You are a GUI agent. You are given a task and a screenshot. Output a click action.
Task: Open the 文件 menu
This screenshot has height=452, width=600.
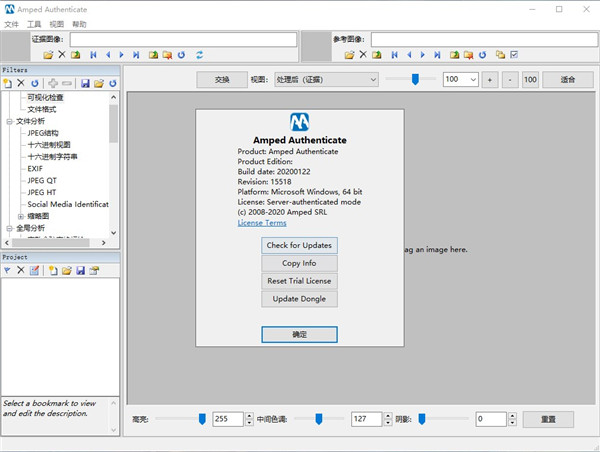tap(11, 24)
